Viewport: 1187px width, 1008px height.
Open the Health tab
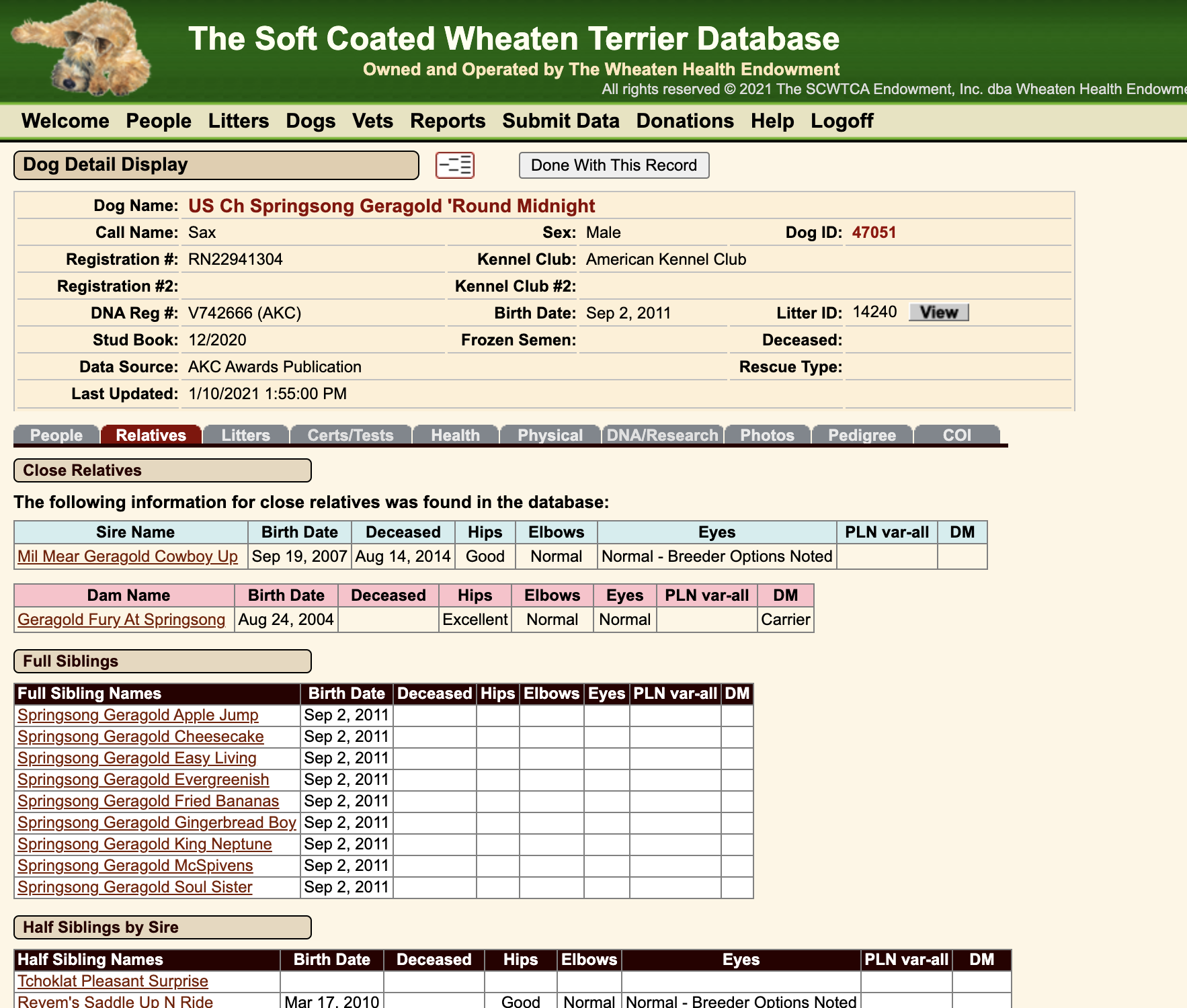456,435
